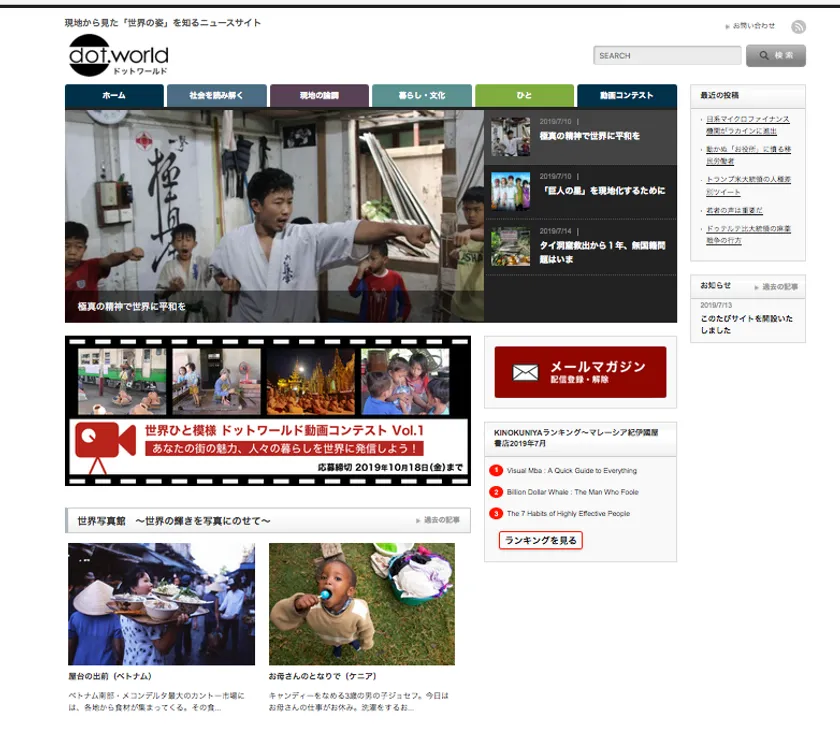
Task: Click the magnifier 検索 search button
Action: (775, 56)
